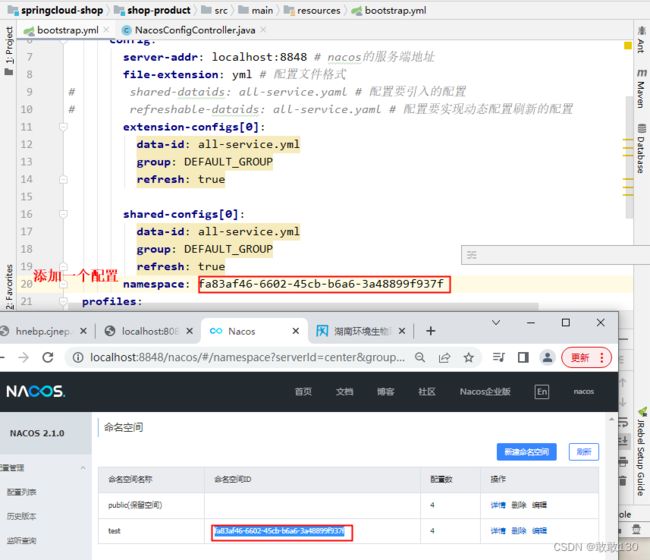
Task: Open the browser media control icon
Action: click(x=499, y=357)
